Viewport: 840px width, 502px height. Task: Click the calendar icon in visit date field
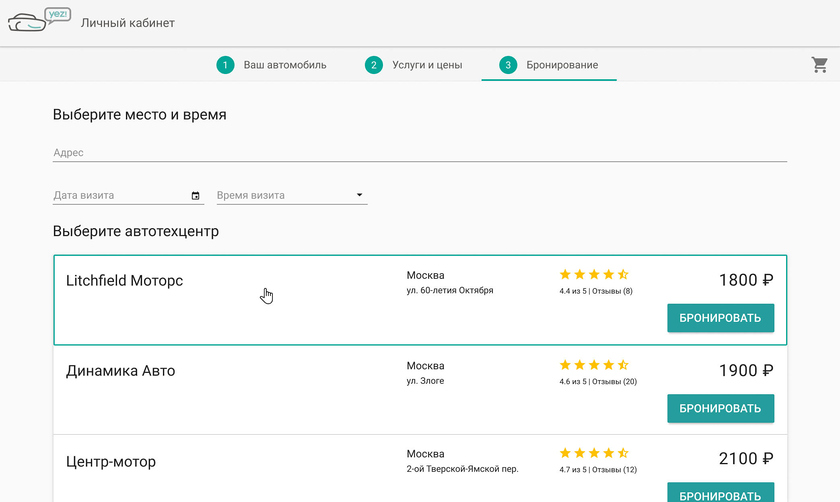[195, 196]
